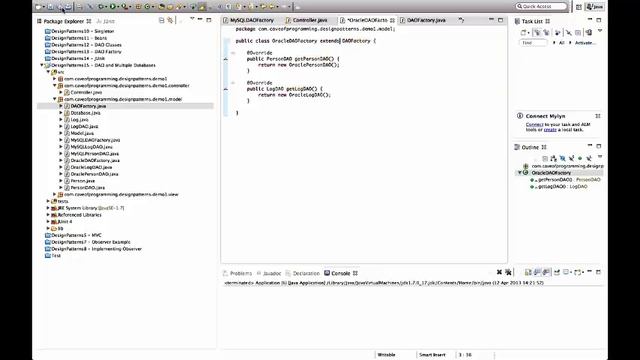Viewport: 640px width, 360px height.
Task: Click the Activate... link in Task List
Action: point(585,42)
